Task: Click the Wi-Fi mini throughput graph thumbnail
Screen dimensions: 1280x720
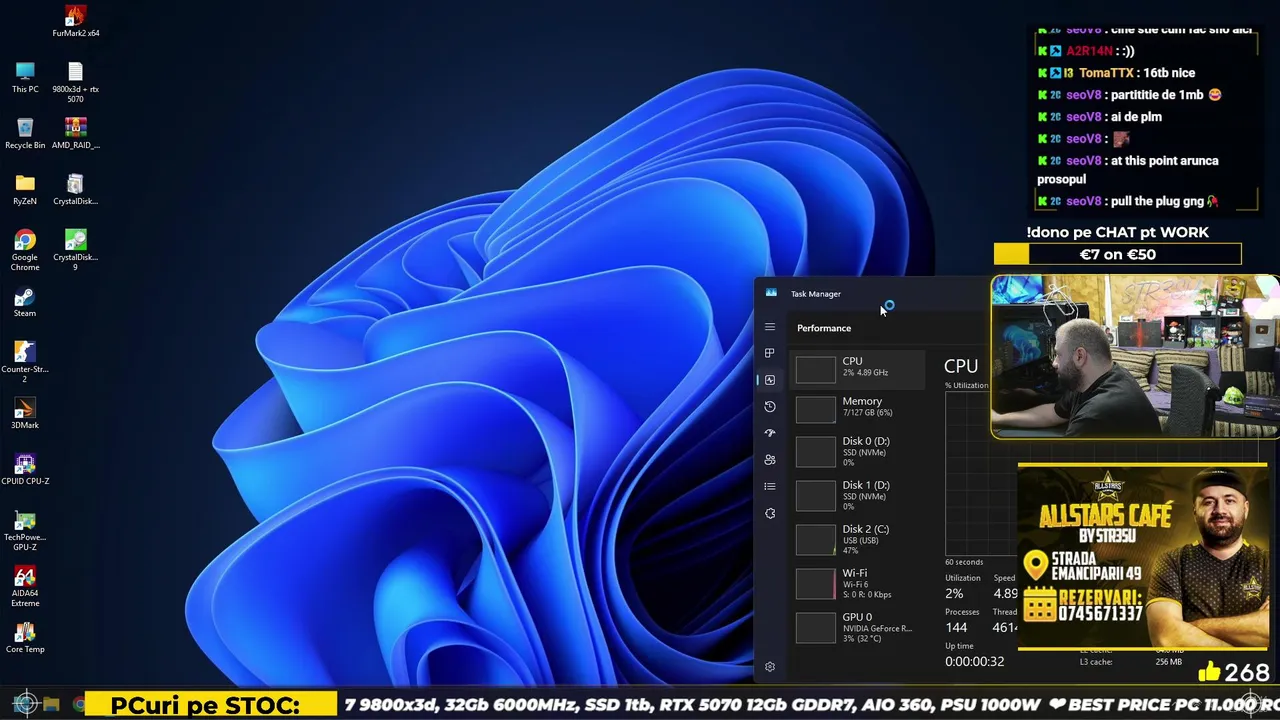Action: (816, 585)
